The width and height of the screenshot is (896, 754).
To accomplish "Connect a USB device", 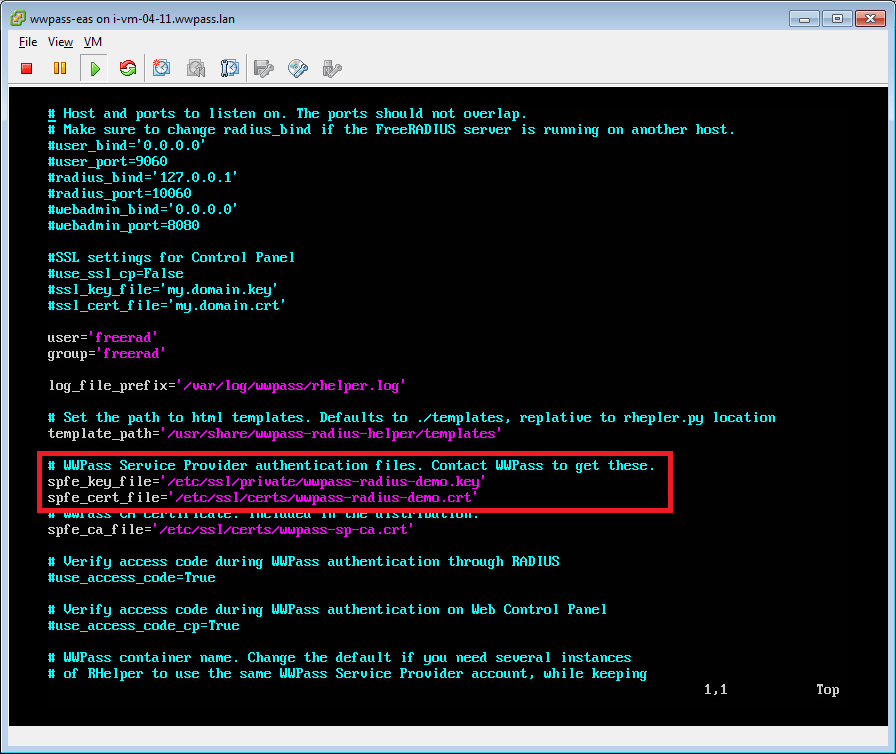I will 332,67.
